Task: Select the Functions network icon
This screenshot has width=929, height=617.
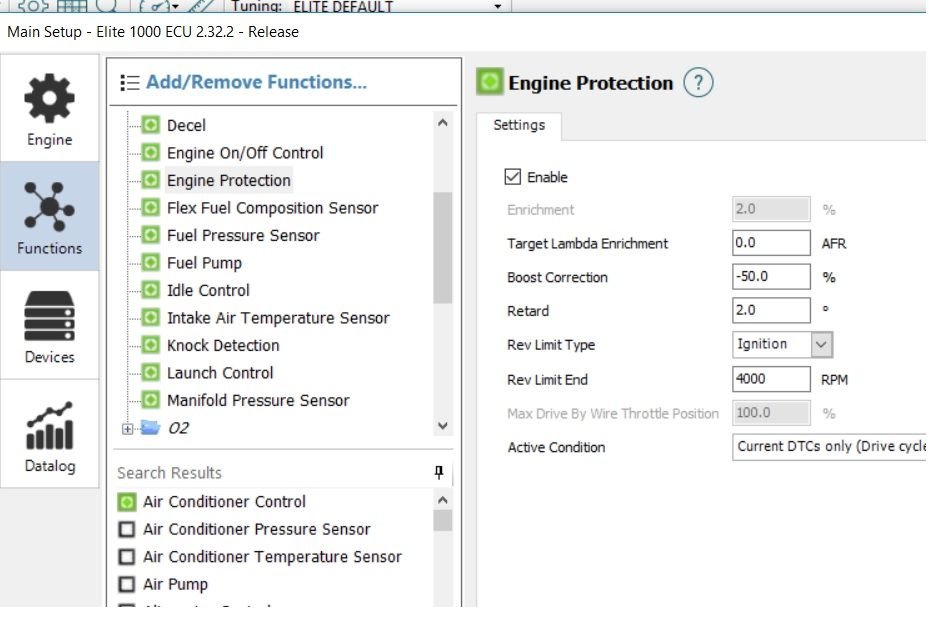Action: 49,206
